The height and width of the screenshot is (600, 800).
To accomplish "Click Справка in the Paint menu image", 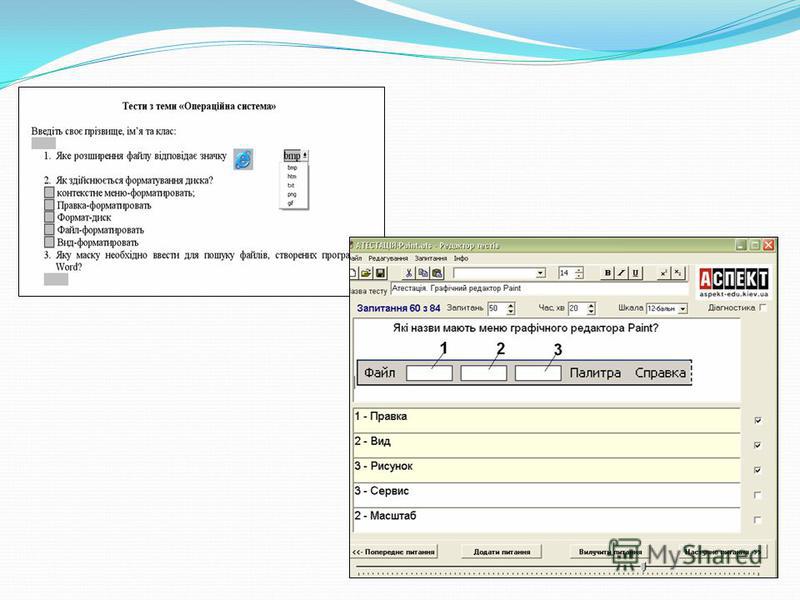I will tap(660, 373).
